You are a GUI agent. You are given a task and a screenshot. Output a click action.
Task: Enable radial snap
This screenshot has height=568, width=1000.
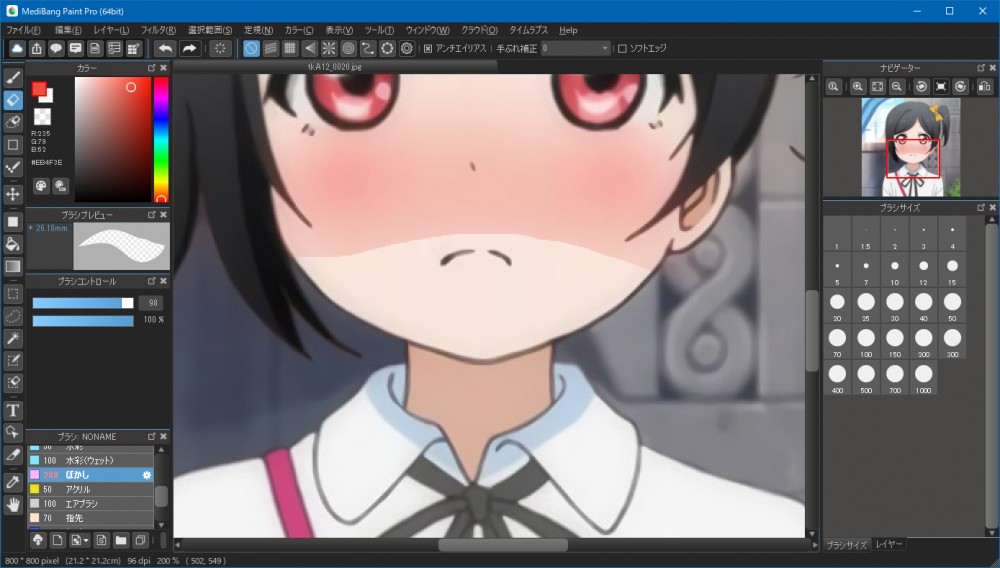coord(329,48)
